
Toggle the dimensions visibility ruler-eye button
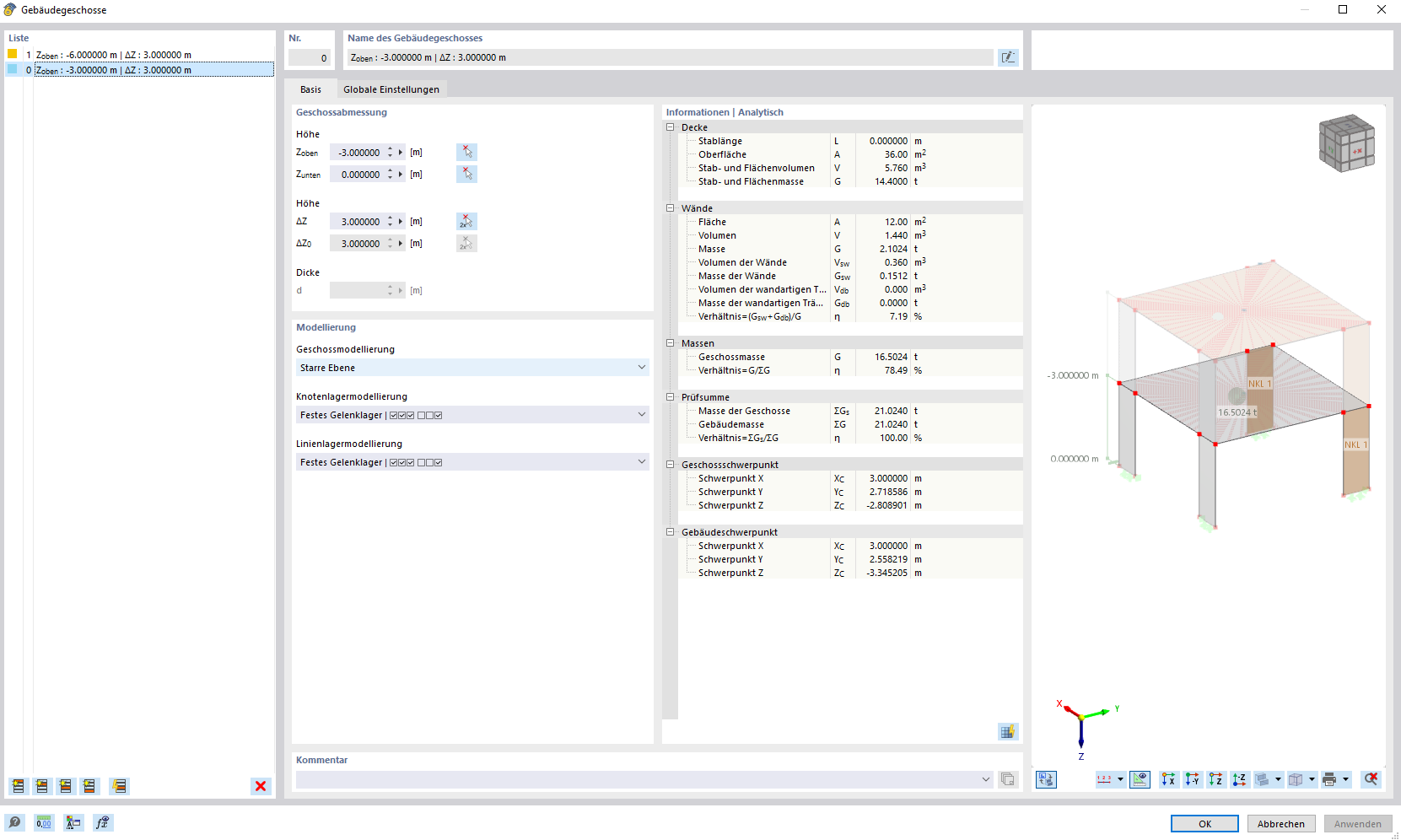(x=1140, y=779)
